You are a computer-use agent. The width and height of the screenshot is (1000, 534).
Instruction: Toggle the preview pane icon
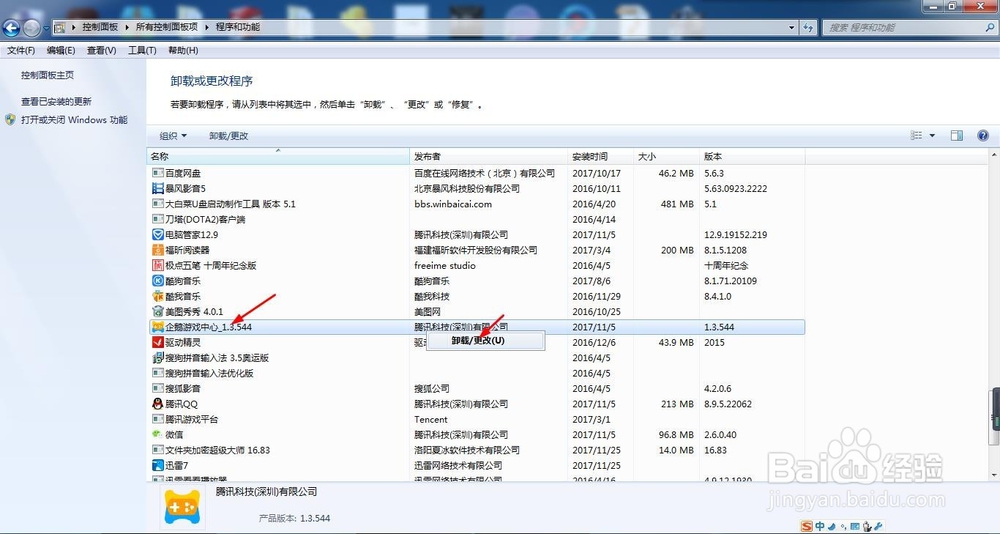click(x=957, y=135)
